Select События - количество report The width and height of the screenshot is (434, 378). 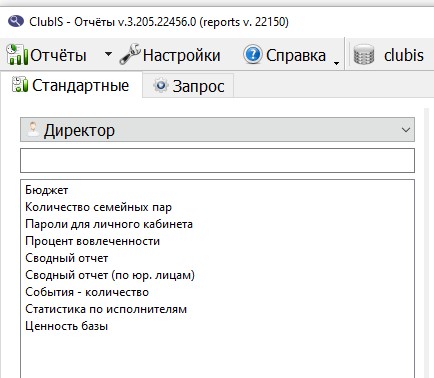(87, 292)
